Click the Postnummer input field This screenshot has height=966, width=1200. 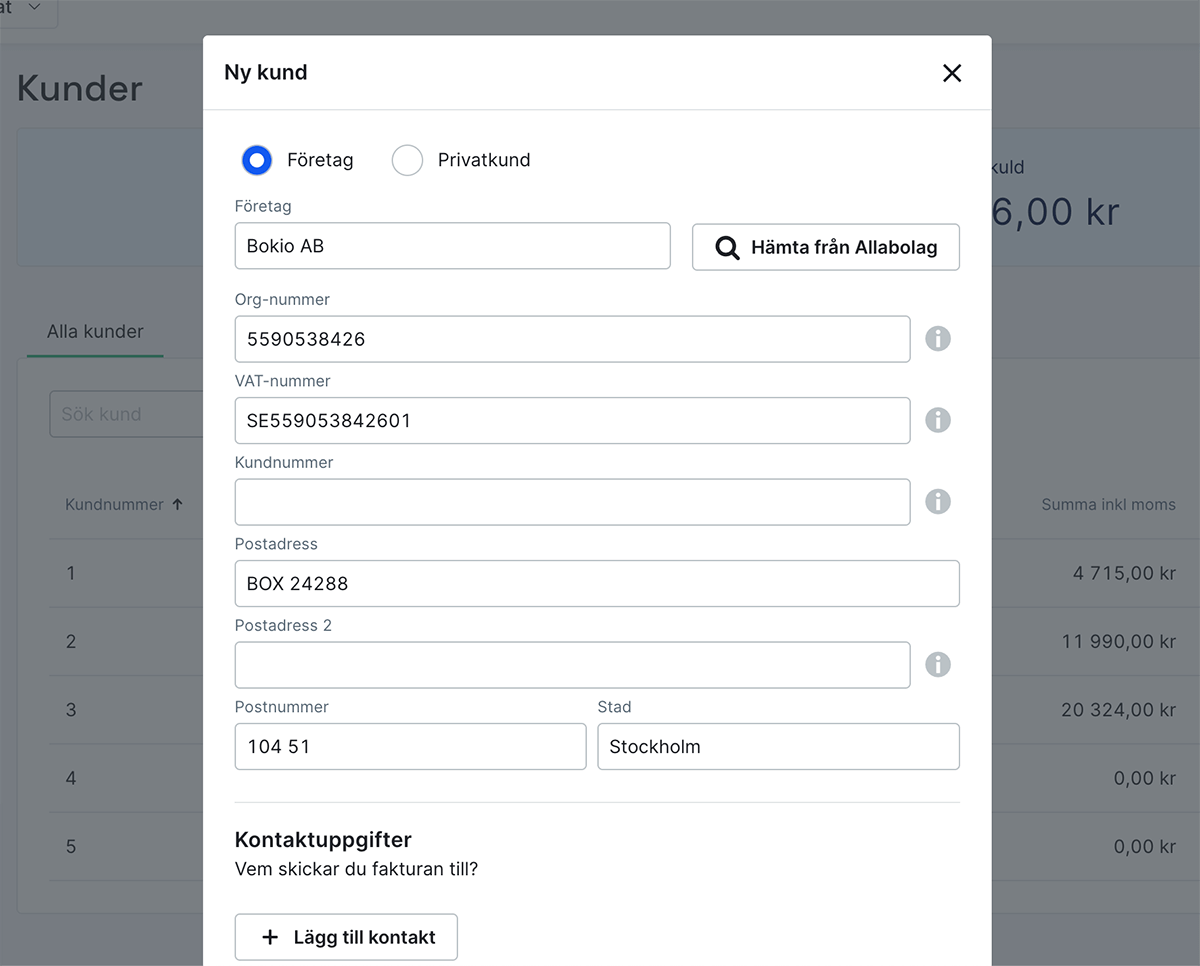click(x=410, y=747)
